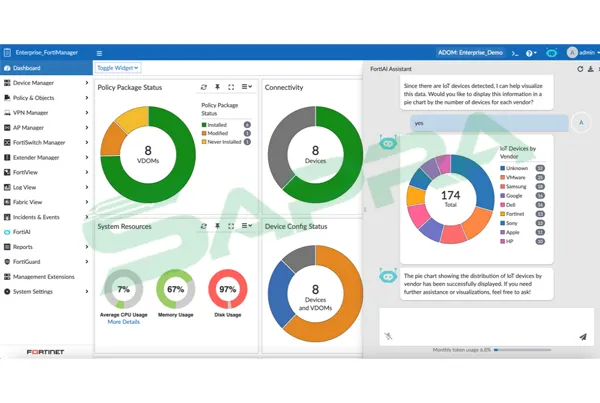Viewport: 600px width, 403px height.
Task: Click the 97% Disk Usage gauge
Action: (228, 289)
